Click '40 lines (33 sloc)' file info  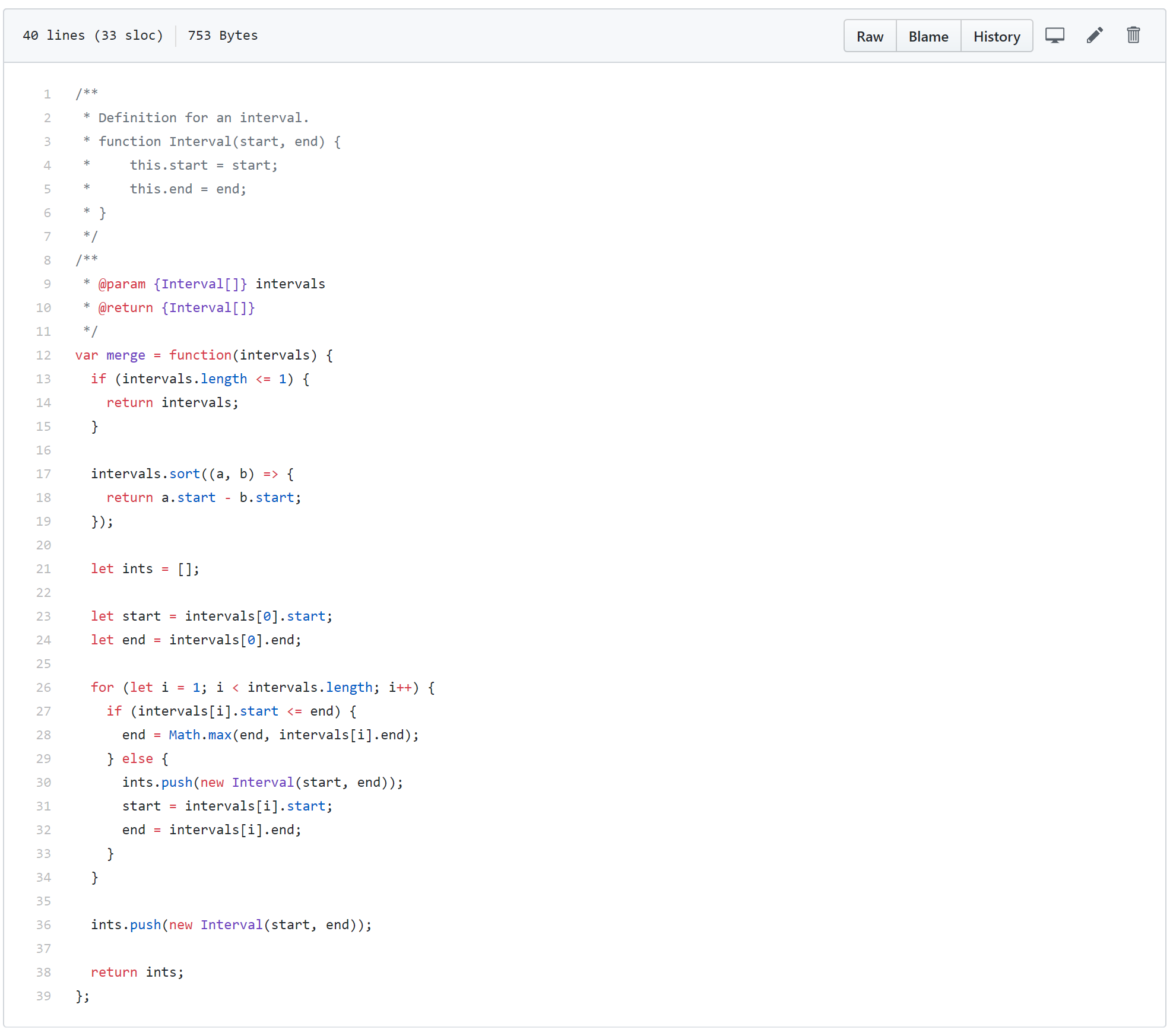[93, 36]
